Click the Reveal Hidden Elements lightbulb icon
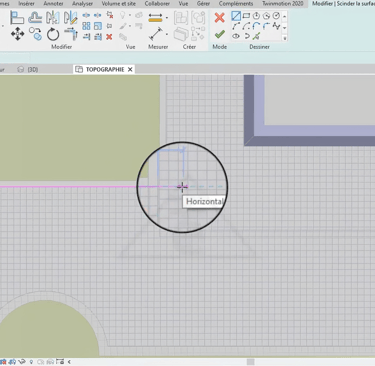 [31, 362]
